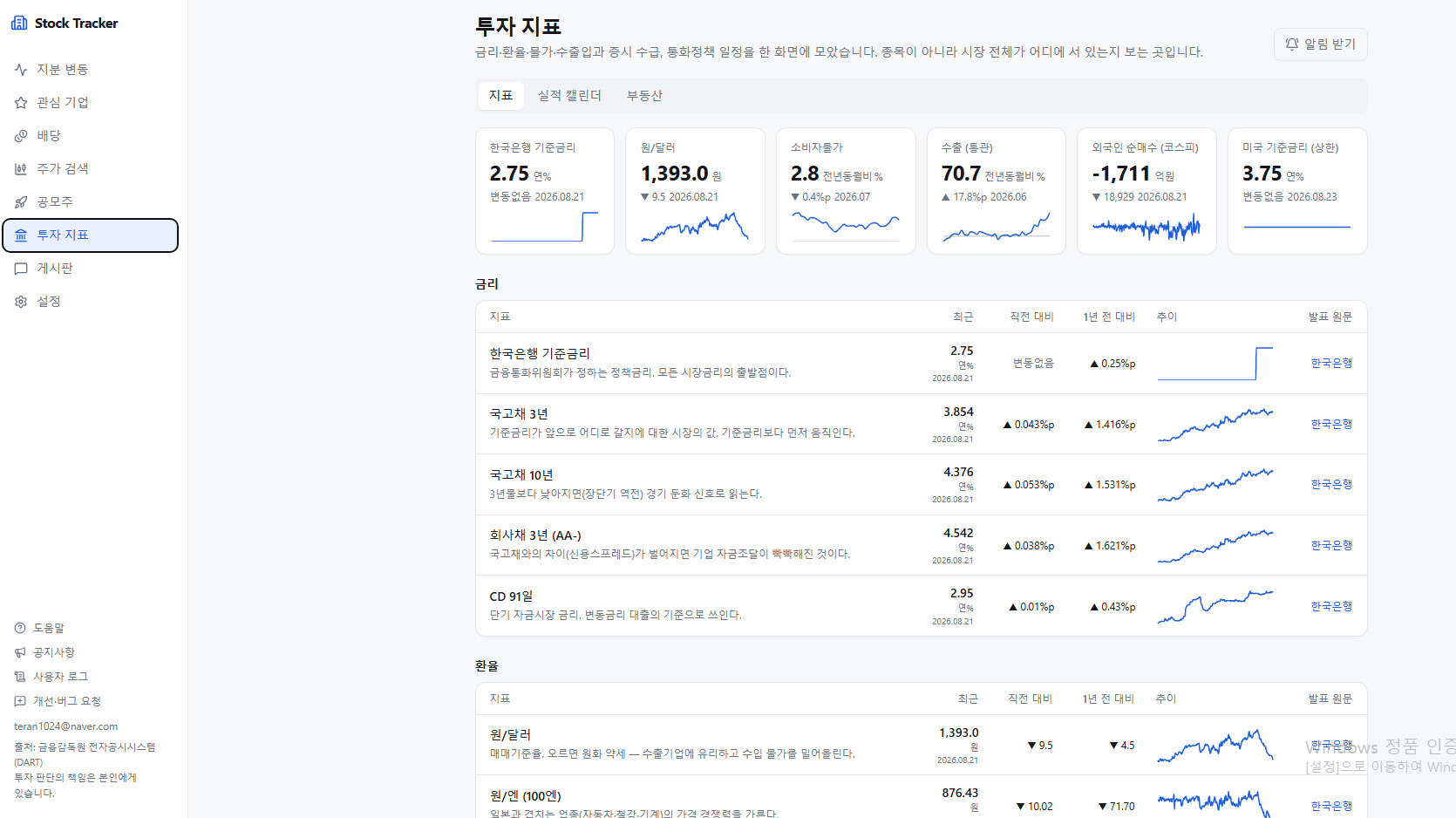This screenshot has width=1456, height=818.
Task: Click the ▲1.416%p year-over-year value
Action: [x=1110, y=425]
